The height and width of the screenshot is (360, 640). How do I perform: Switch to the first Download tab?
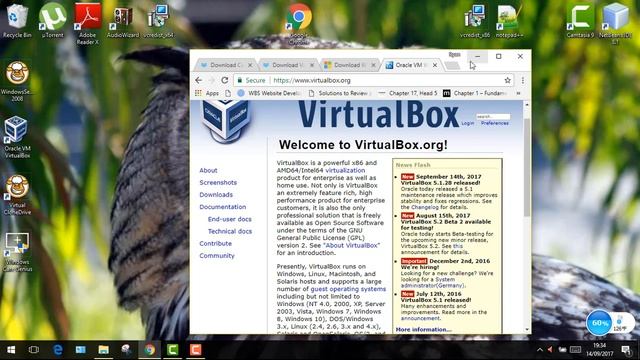coord(225,65)
